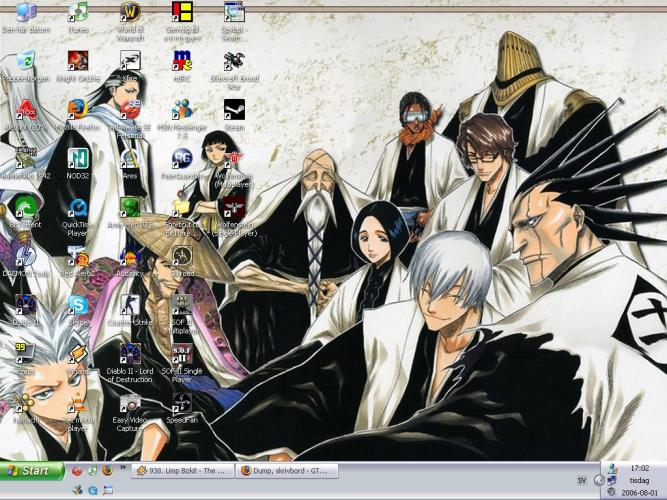Click the taskbar clock showing 17:02
The width and height of the screenshot is (667, 500).
coord(639,468)
